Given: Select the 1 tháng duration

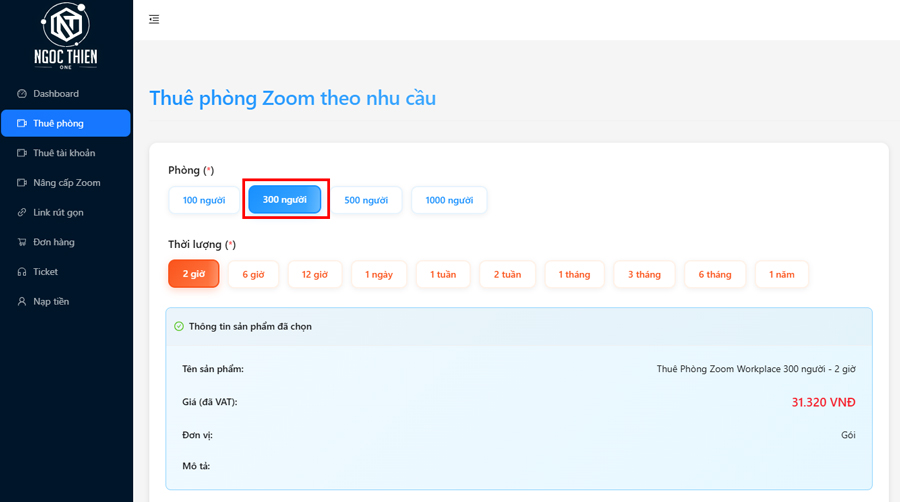Looking at the screenshot, I should coord(574,274).
